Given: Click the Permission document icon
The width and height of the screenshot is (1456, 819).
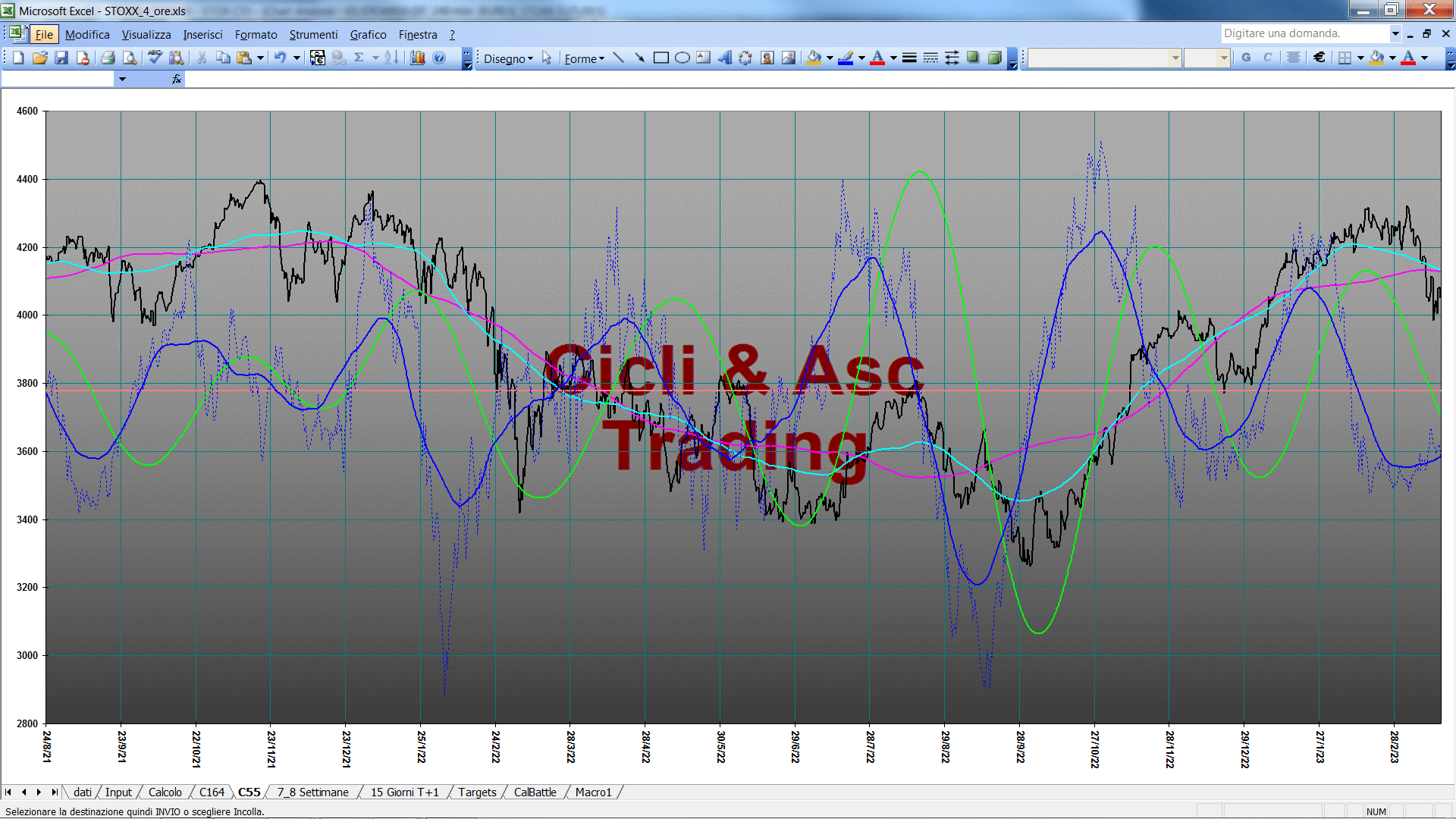Looking at the screenshot, I should point(83,58).
